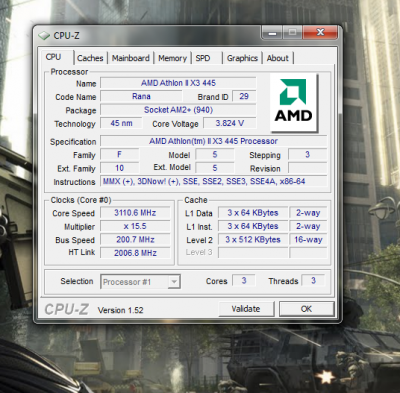Screen dimensions: 400x393
Task: Click the Core Voltage value 3.824 V
Action: 230,123
